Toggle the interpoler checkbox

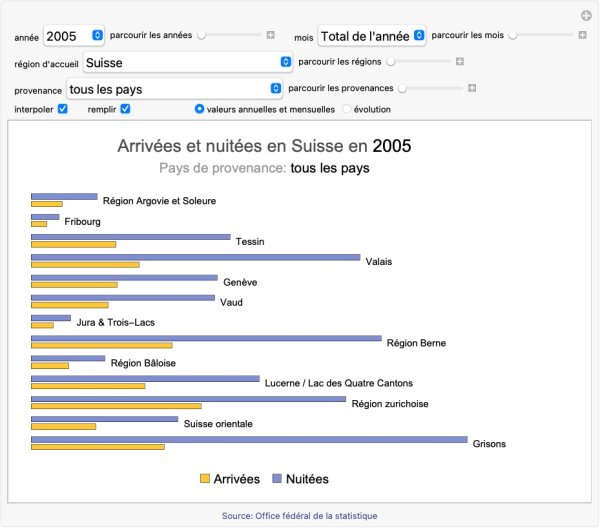62,109
